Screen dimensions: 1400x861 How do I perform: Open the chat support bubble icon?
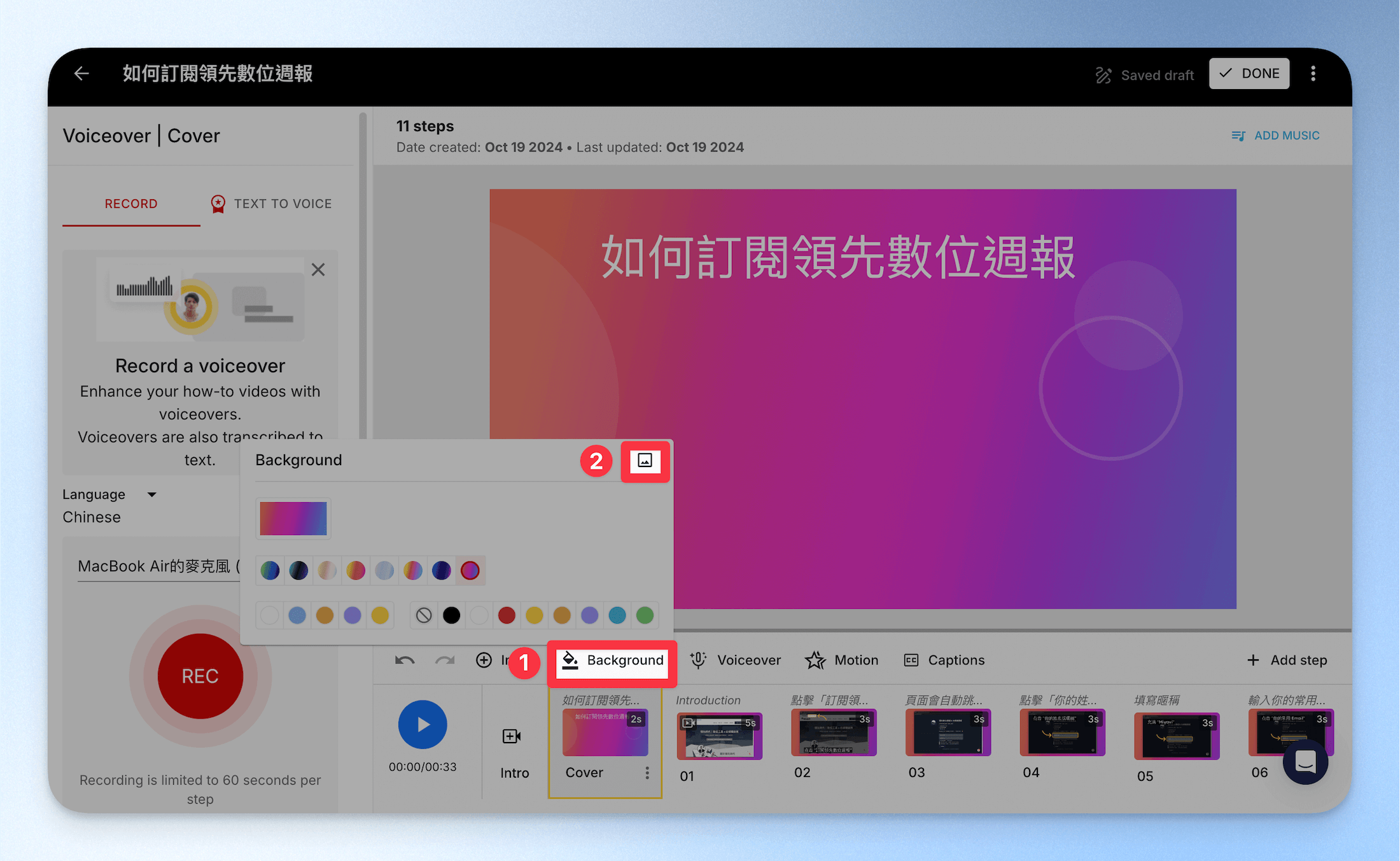pos(1305,762)
